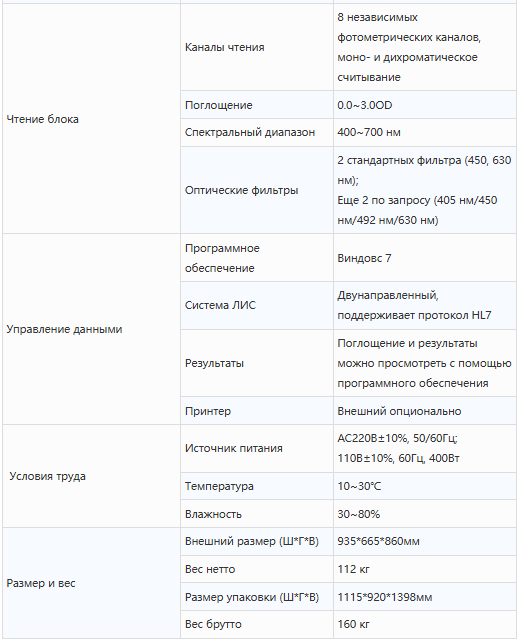The height and width of the screenshot is (643, 518).
Task: Click the '400~700 нм' value cell
Action: pos(424,132)
